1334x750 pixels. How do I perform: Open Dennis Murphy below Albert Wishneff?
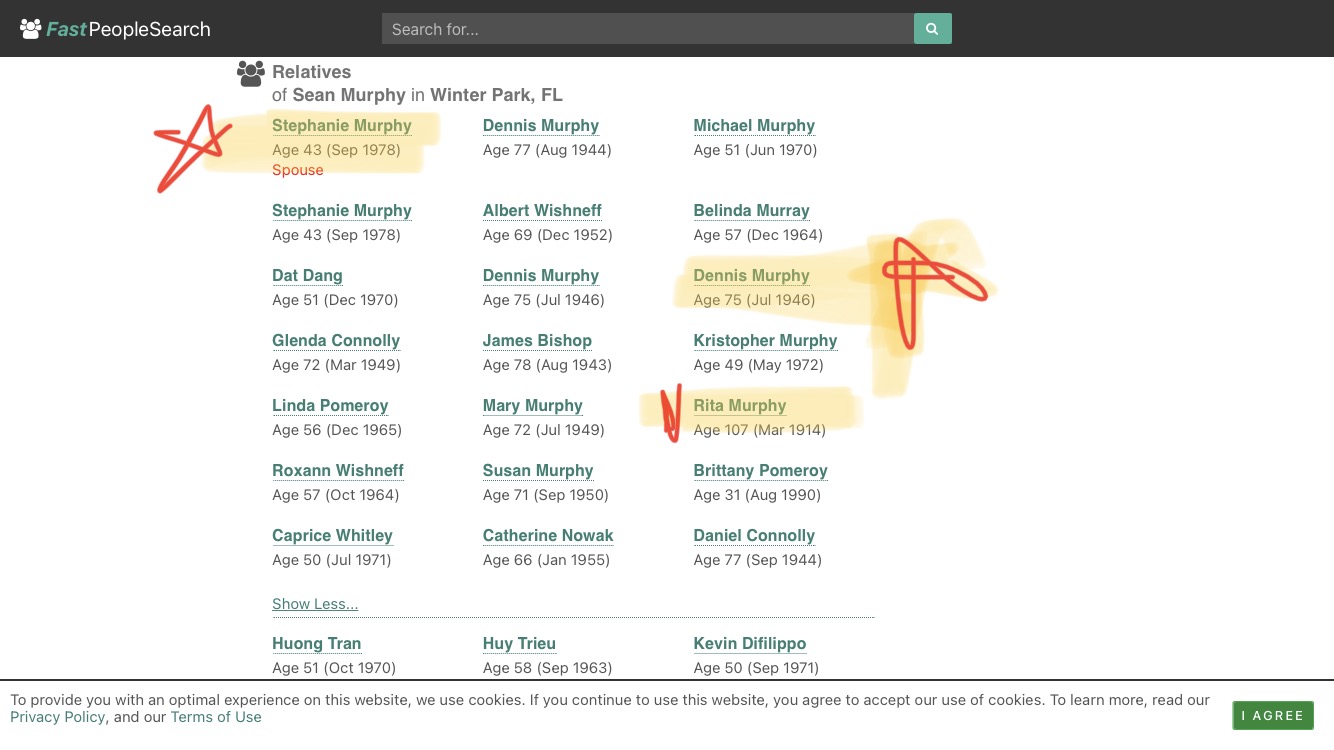pyautogui.click(x=541, y=275)
